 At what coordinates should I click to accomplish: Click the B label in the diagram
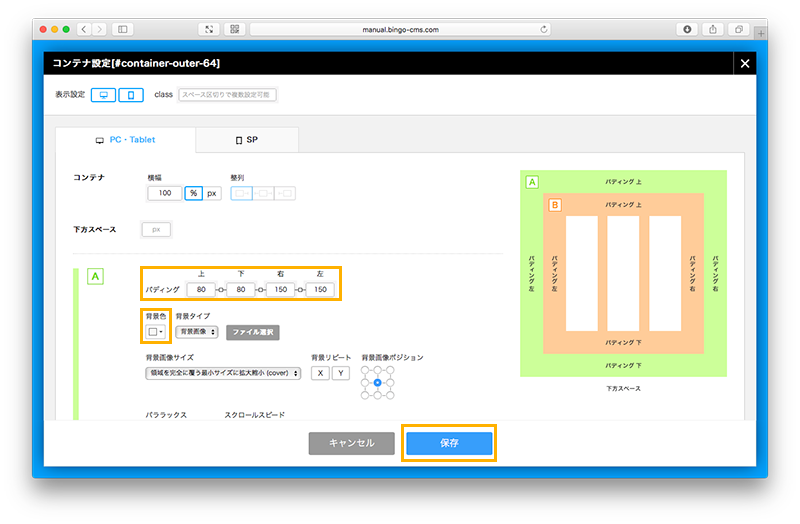pos(555,205)
